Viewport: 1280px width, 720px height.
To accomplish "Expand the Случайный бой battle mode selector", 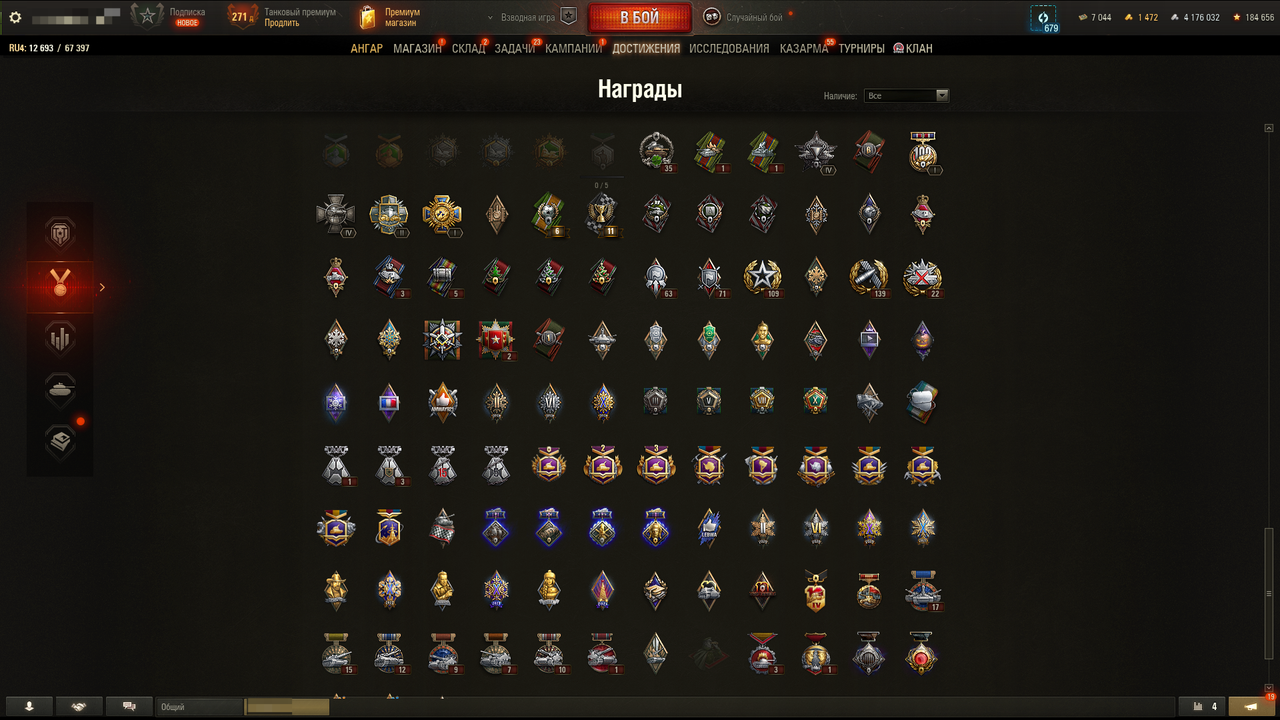I will (745, 17).
